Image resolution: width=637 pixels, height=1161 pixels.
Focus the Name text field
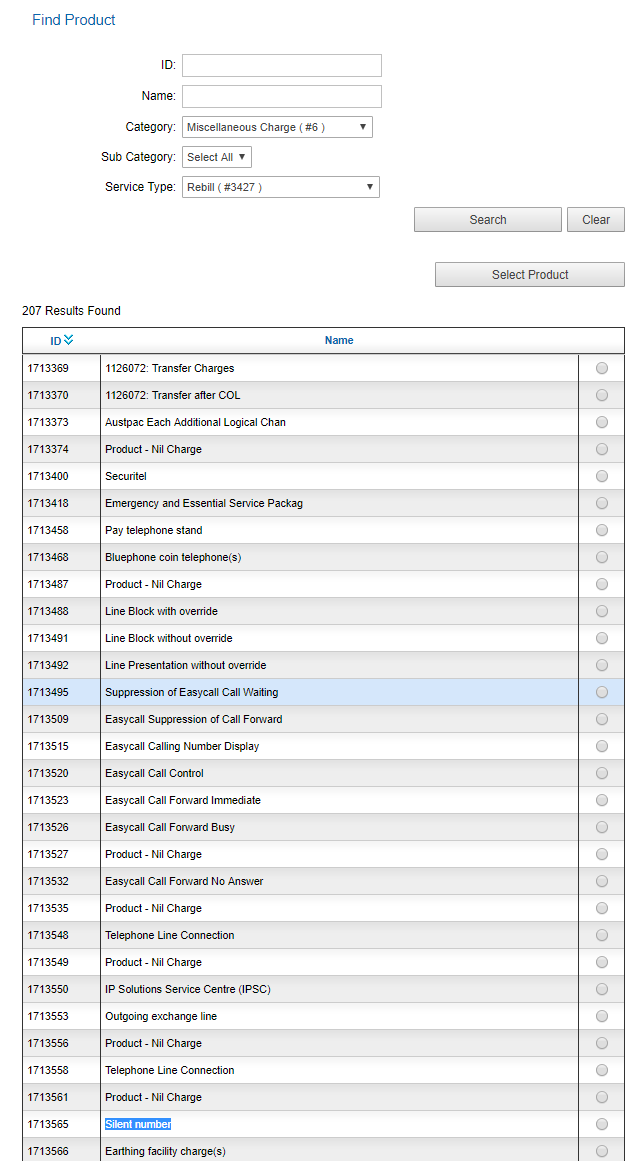[x=281, y=96]
